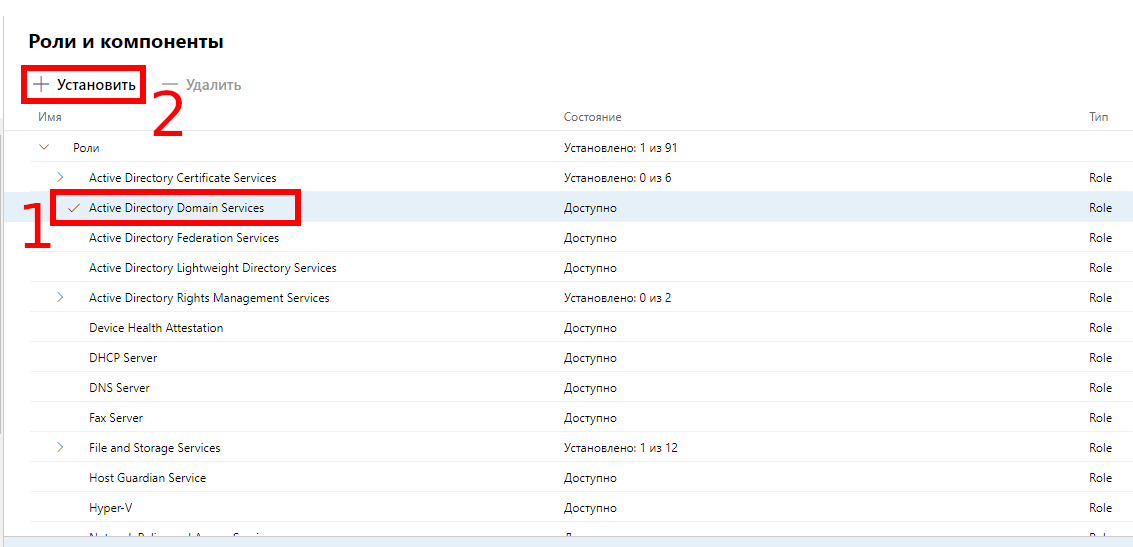
Task: Expand Active Directory Certificate Services node
Action: [x=60, y=177]
